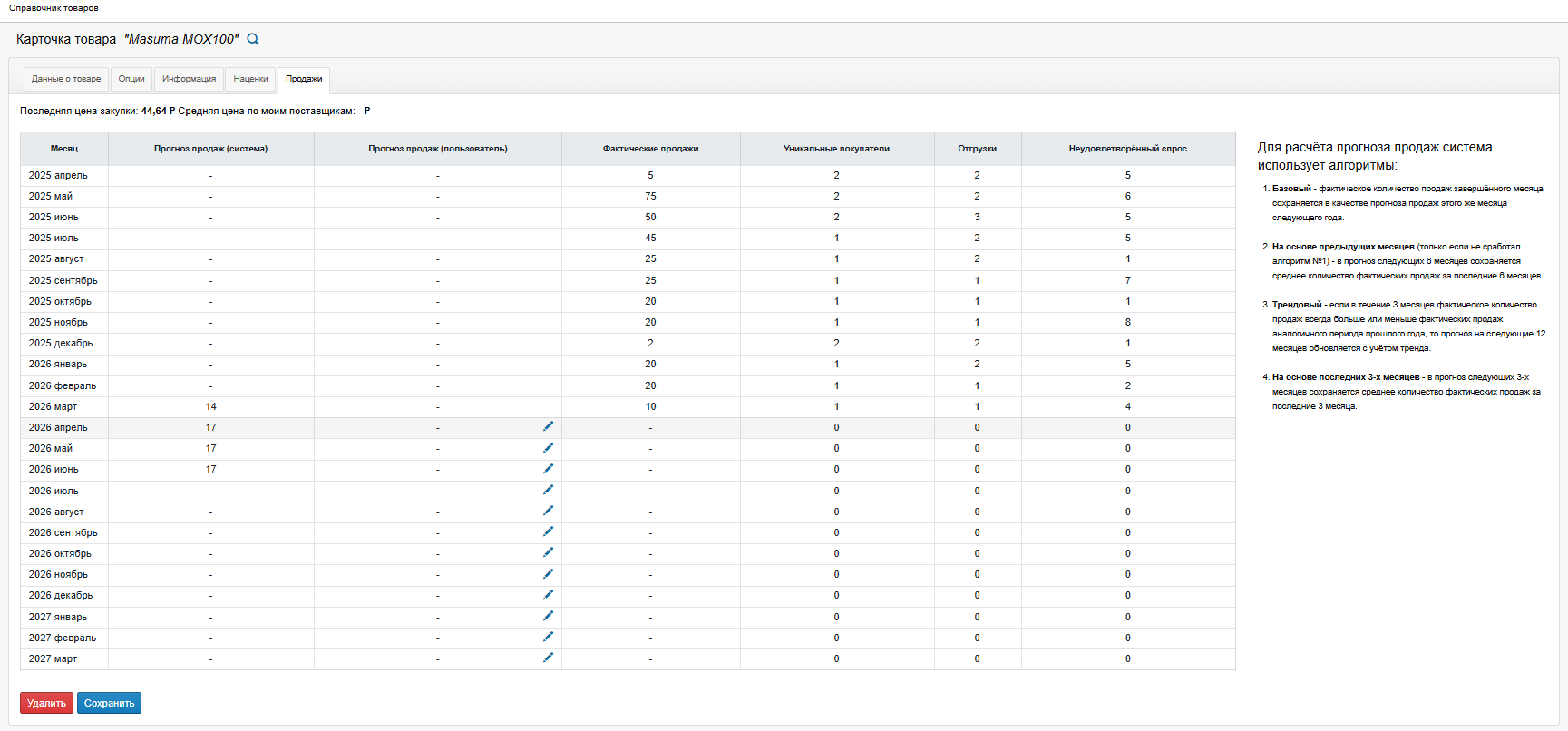1568x731 pixels.
Task: Click the red Удалить button
Action: click(x=46, y=703)
